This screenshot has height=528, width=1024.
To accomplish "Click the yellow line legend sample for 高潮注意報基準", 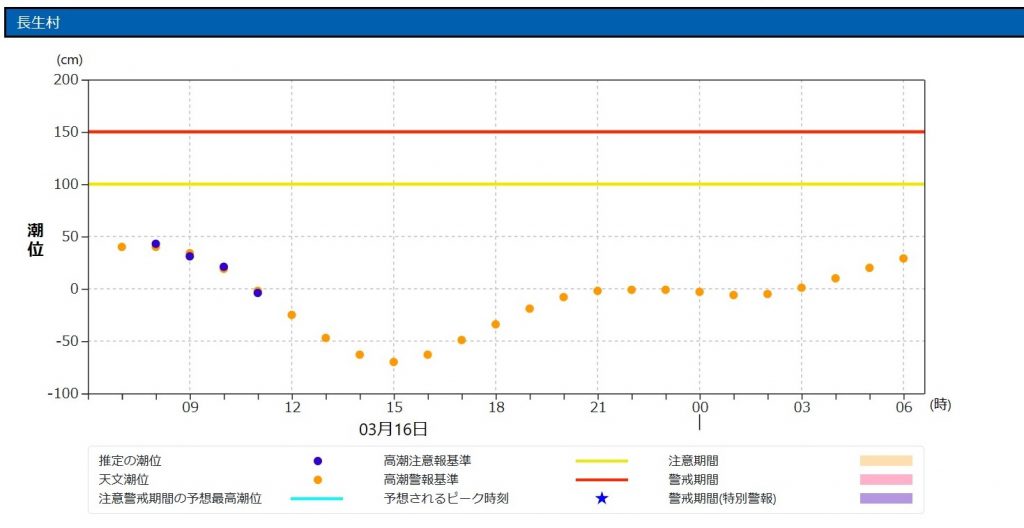I will tap(601, 461).
